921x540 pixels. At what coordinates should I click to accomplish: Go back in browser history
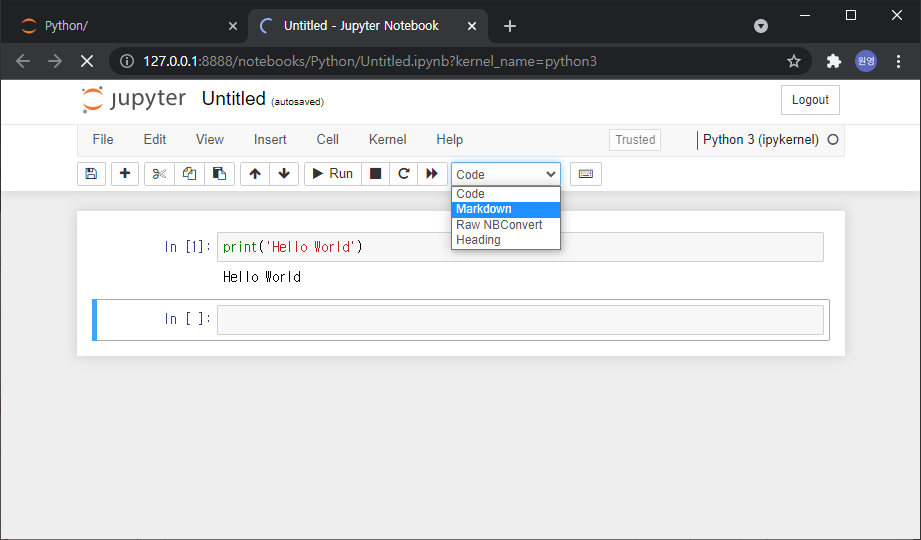23,61
